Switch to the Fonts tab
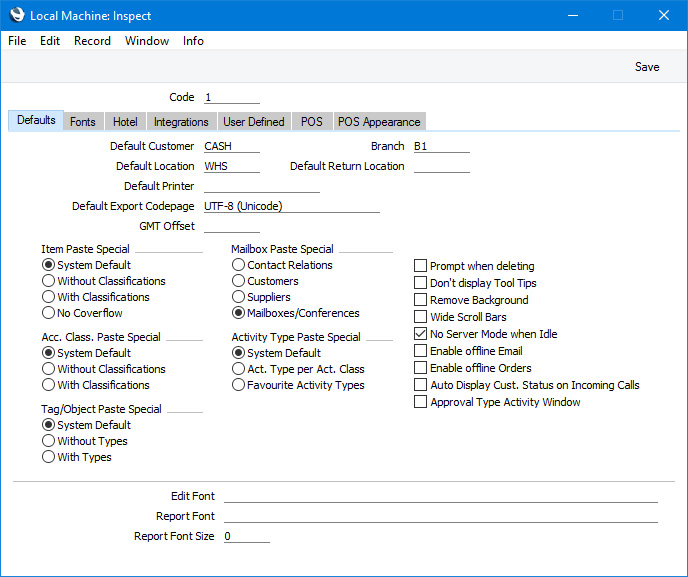This screenshot has height=577, width=688. 83,122
